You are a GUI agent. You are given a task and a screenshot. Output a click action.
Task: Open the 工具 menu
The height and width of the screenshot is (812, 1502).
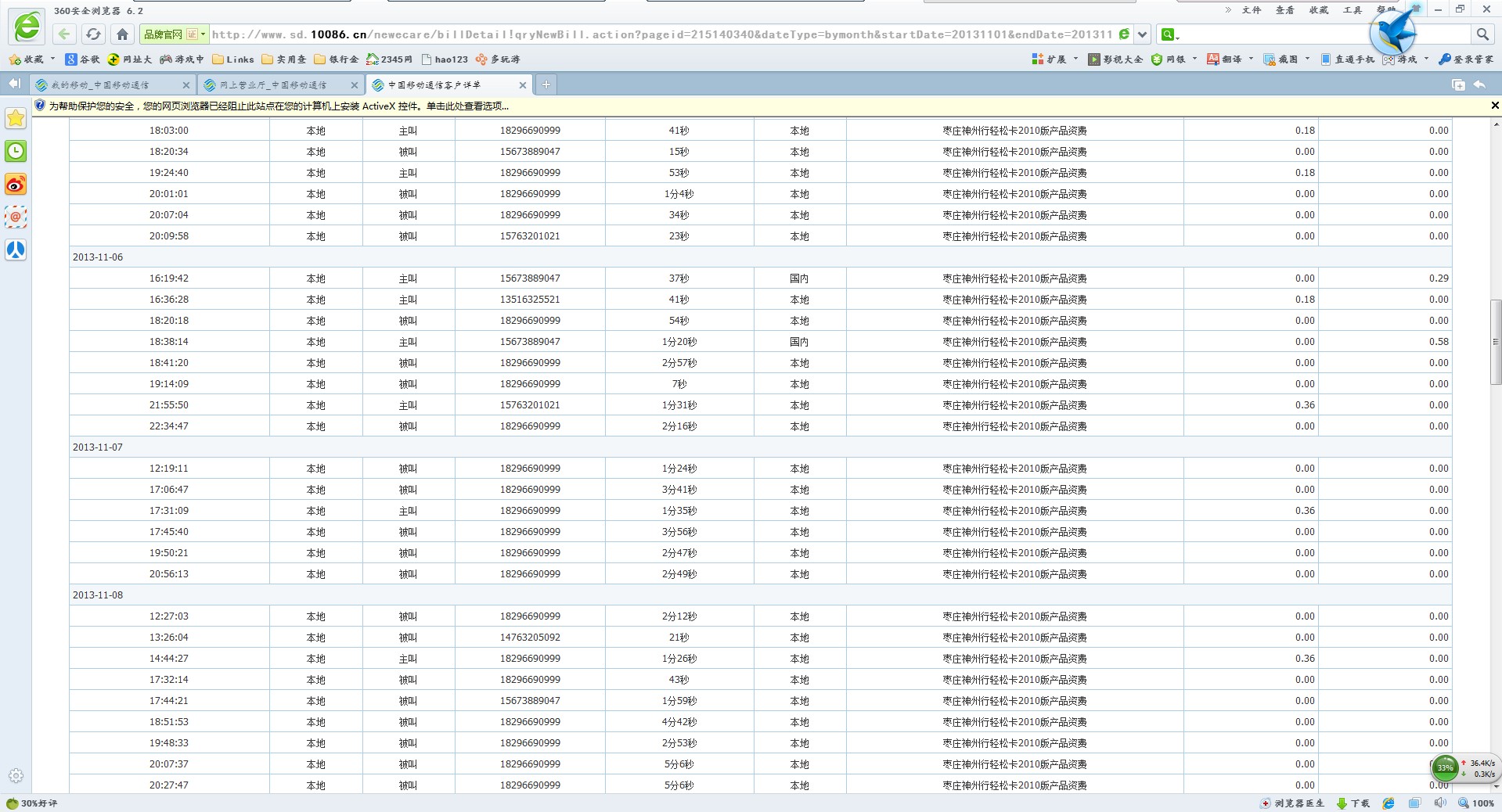tap(1352, 10)
